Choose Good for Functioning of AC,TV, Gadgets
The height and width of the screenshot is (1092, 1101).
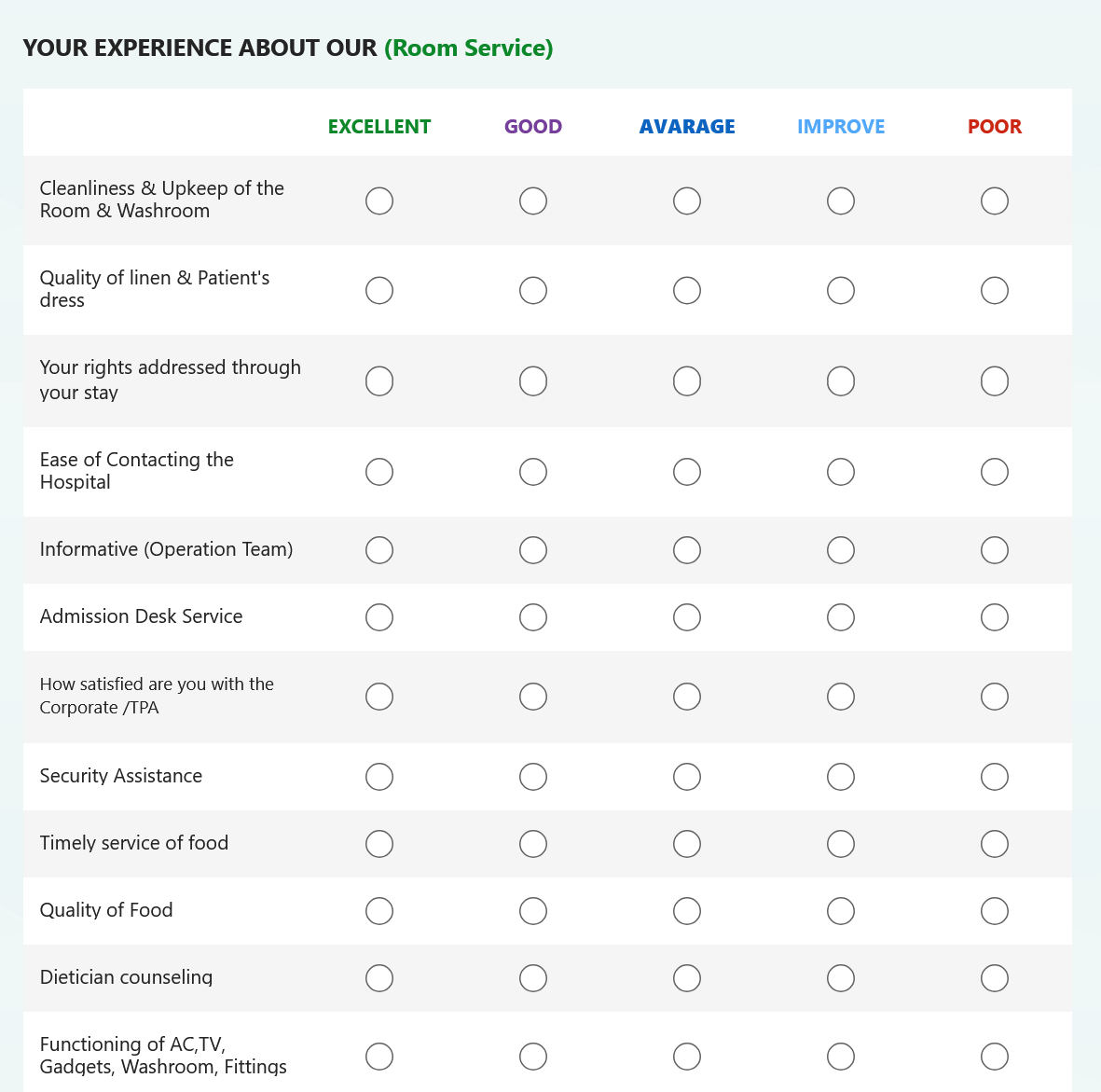(x=533, y=1057)
